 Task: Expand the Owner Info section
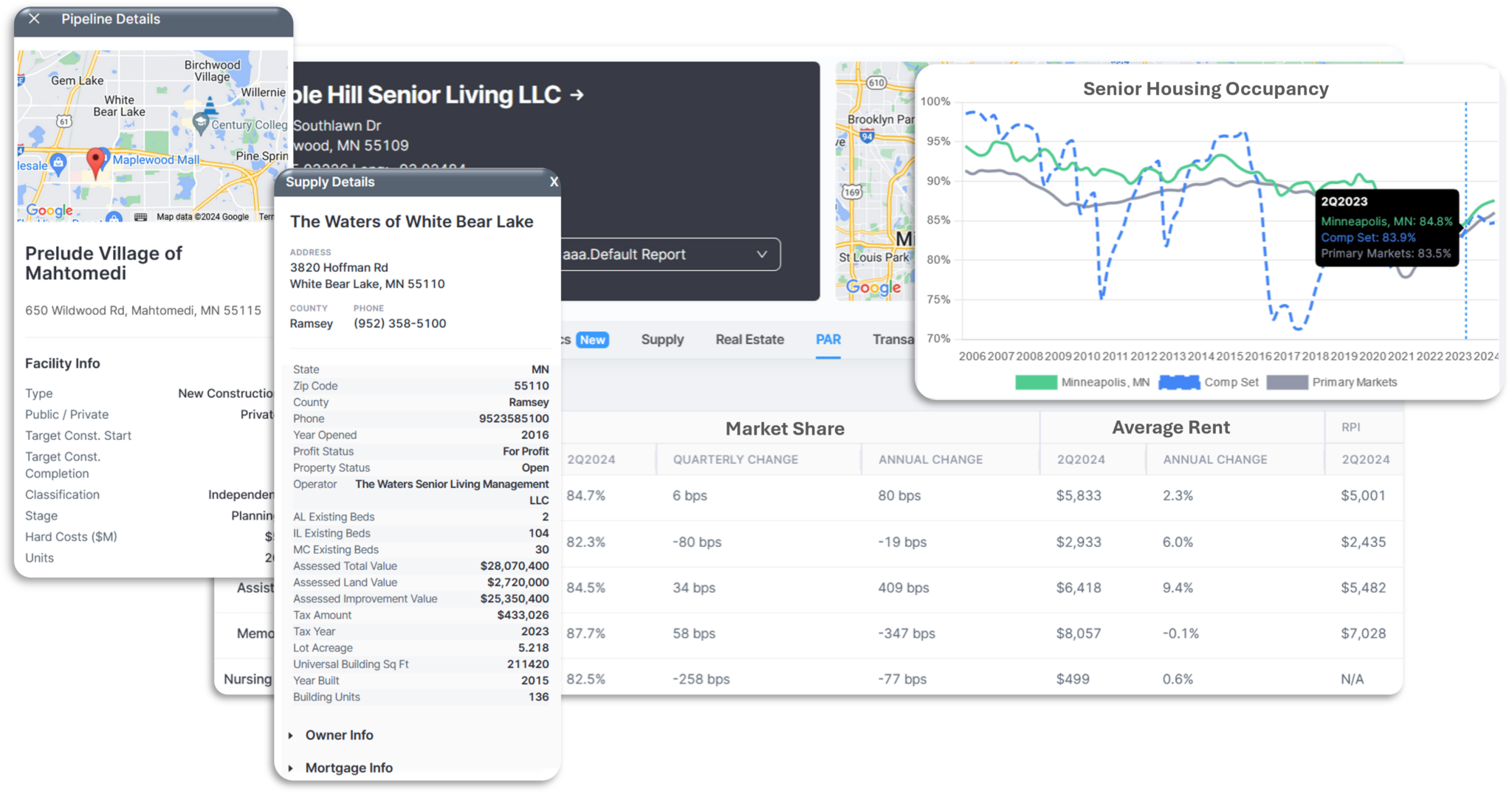[339, 735]
